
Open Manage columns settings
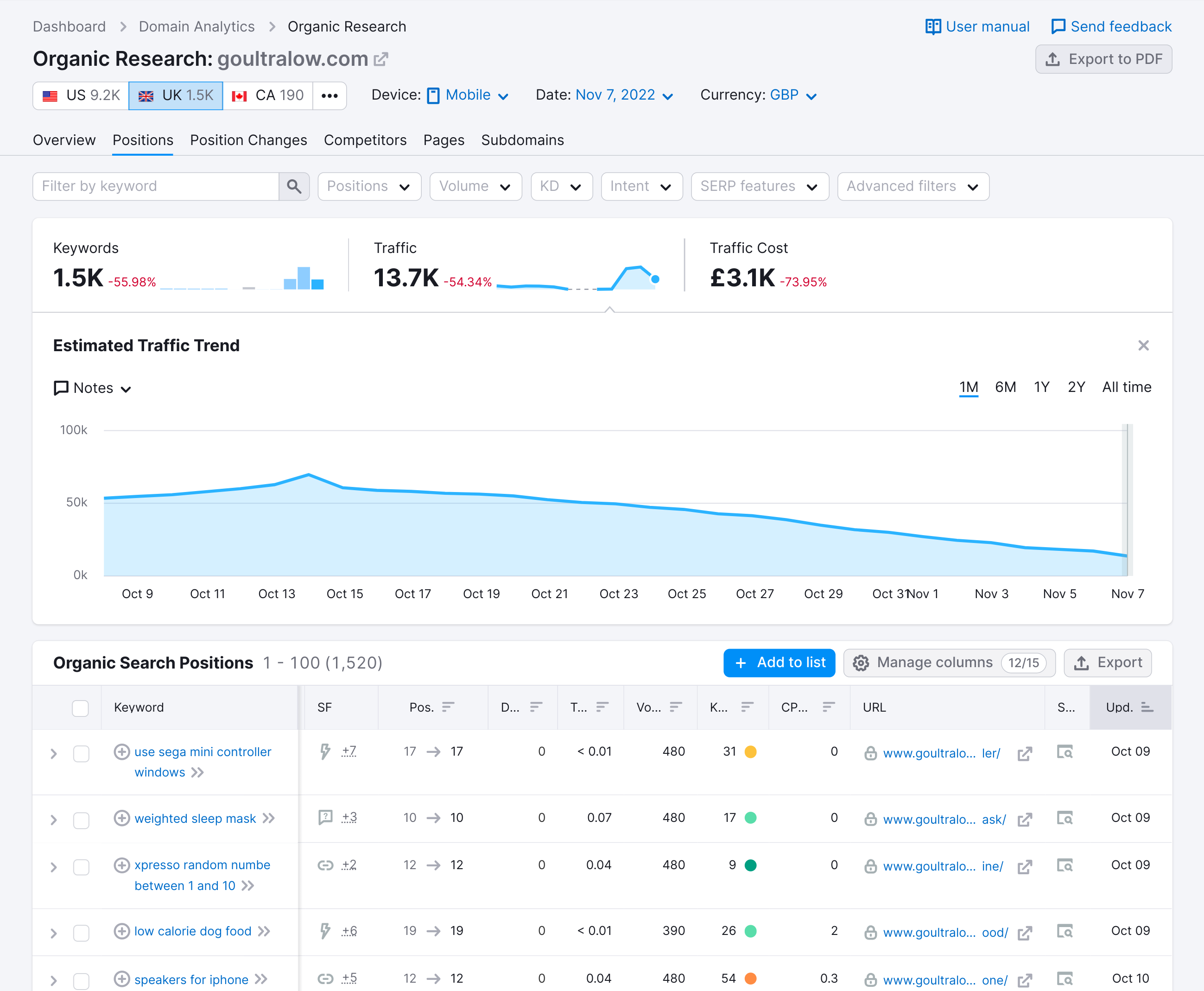point(949,663)
